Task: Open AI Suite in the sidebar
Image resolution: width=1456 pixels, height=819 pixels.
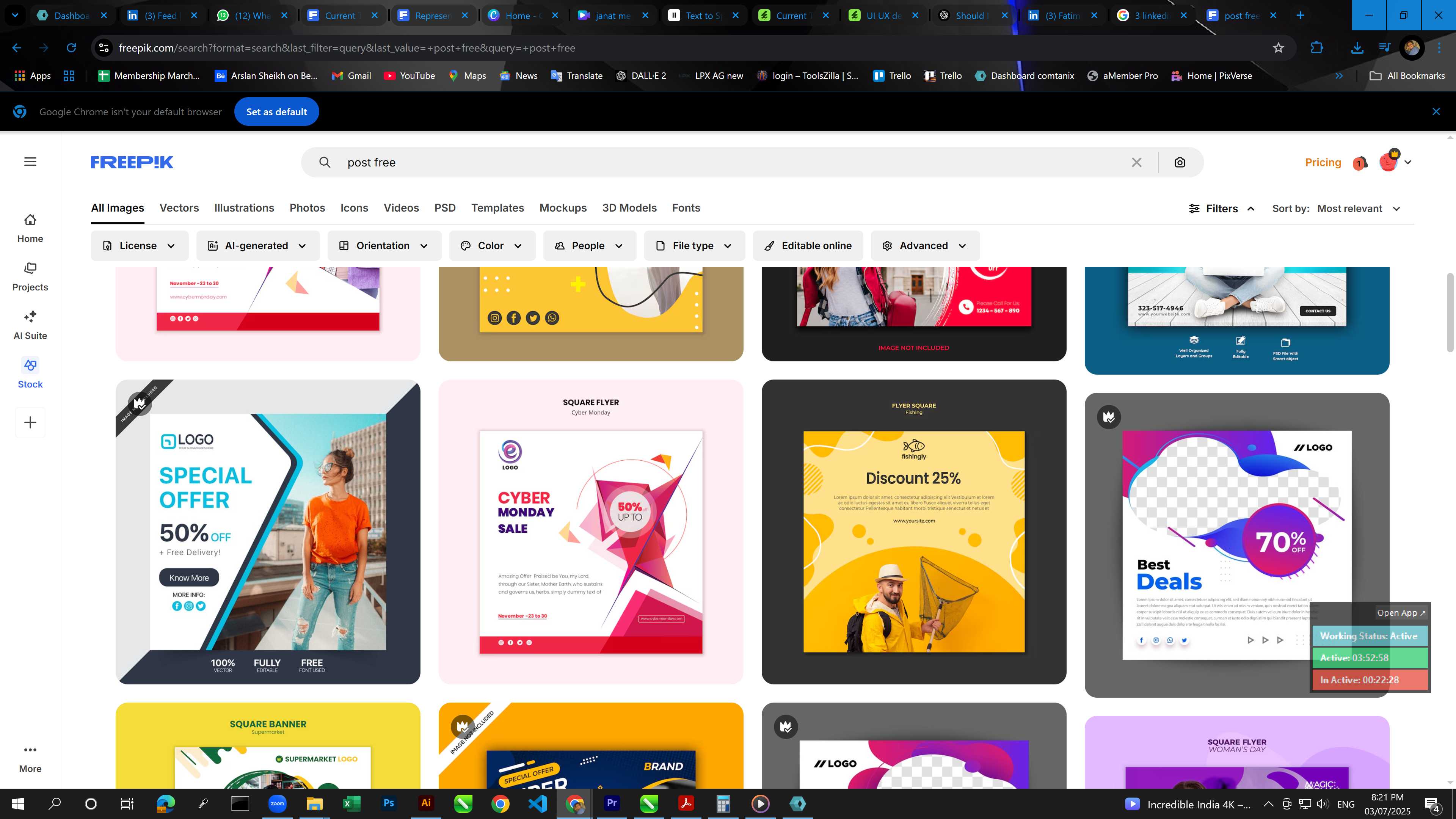Action: [x=30, y=326]
